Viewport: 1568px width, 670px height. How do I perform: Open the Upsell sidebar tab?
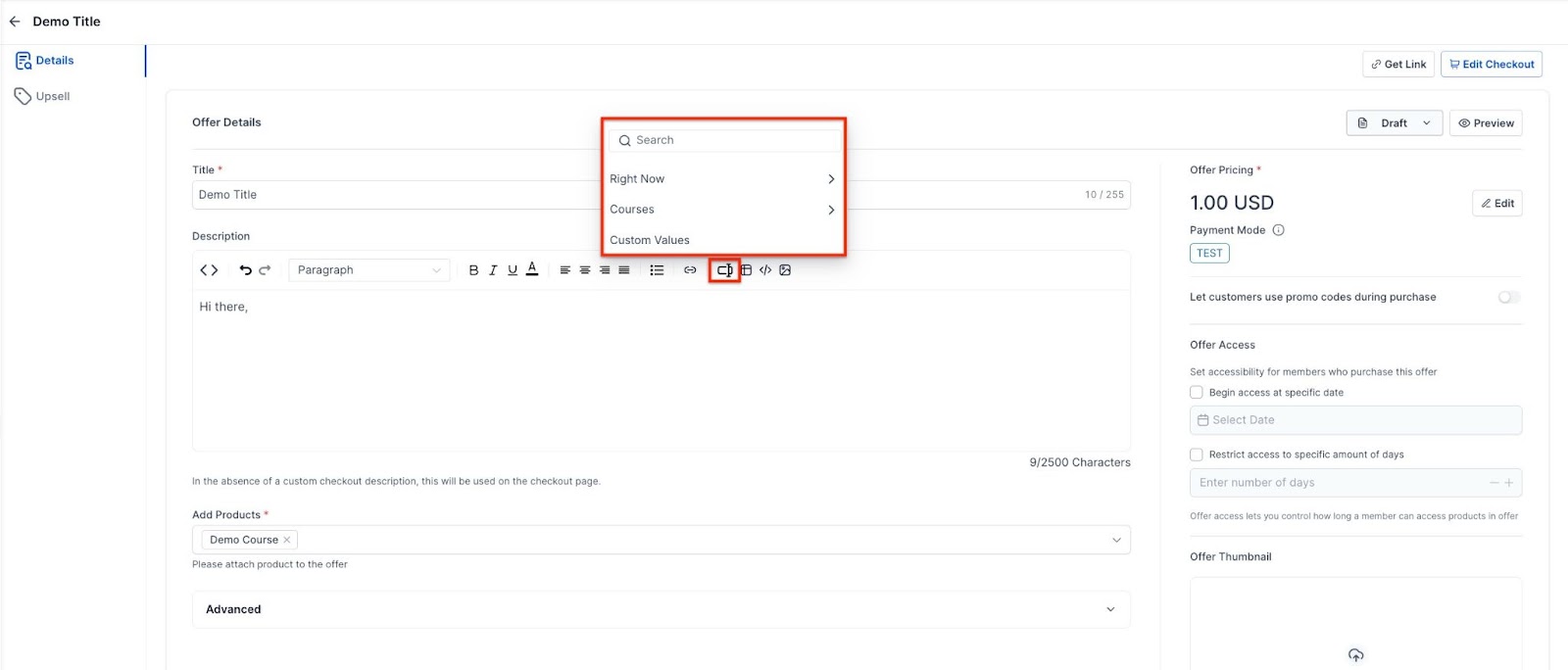coord(42,96)
